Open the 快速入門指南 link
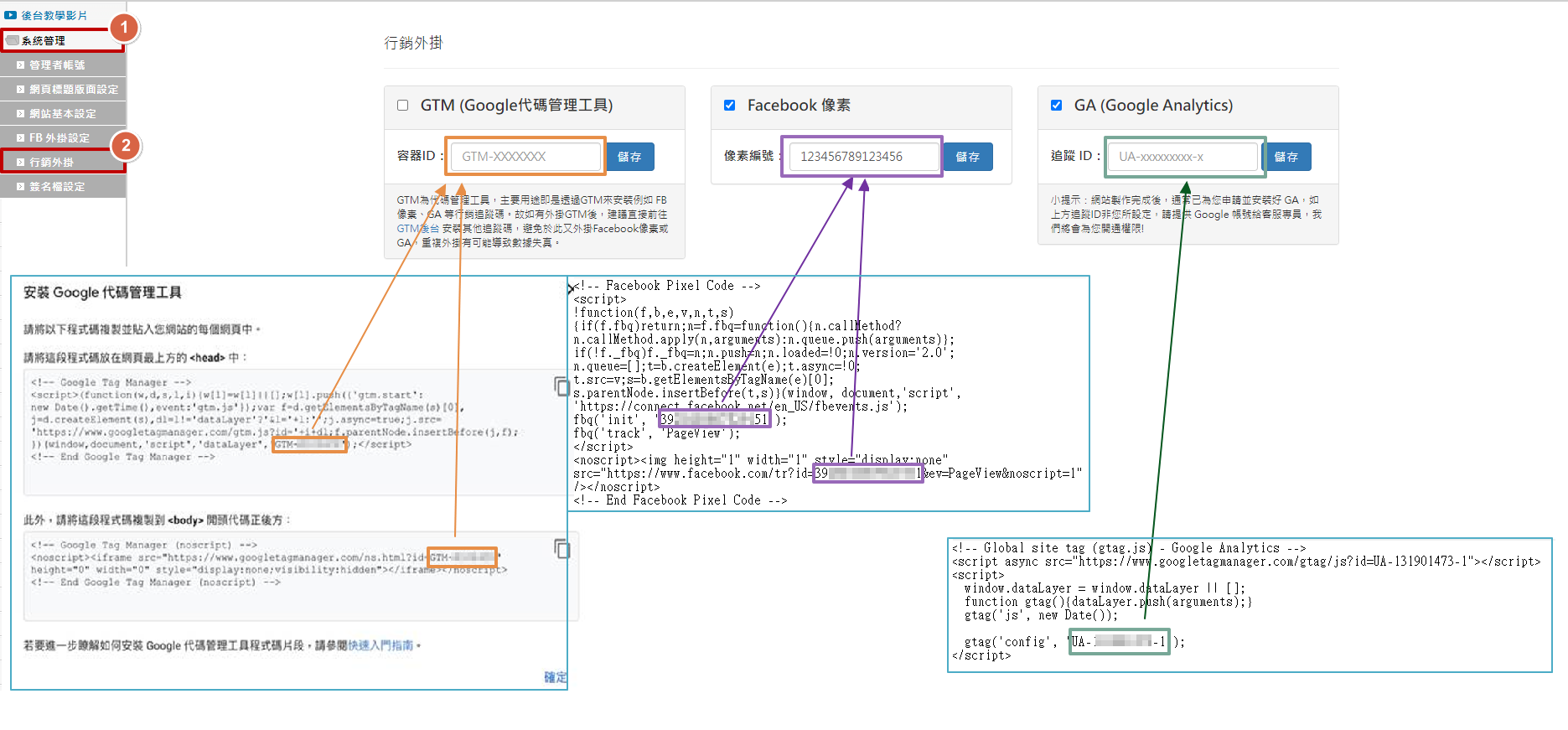The height and width of the screenshot is (730, 1568). [380, 645]
